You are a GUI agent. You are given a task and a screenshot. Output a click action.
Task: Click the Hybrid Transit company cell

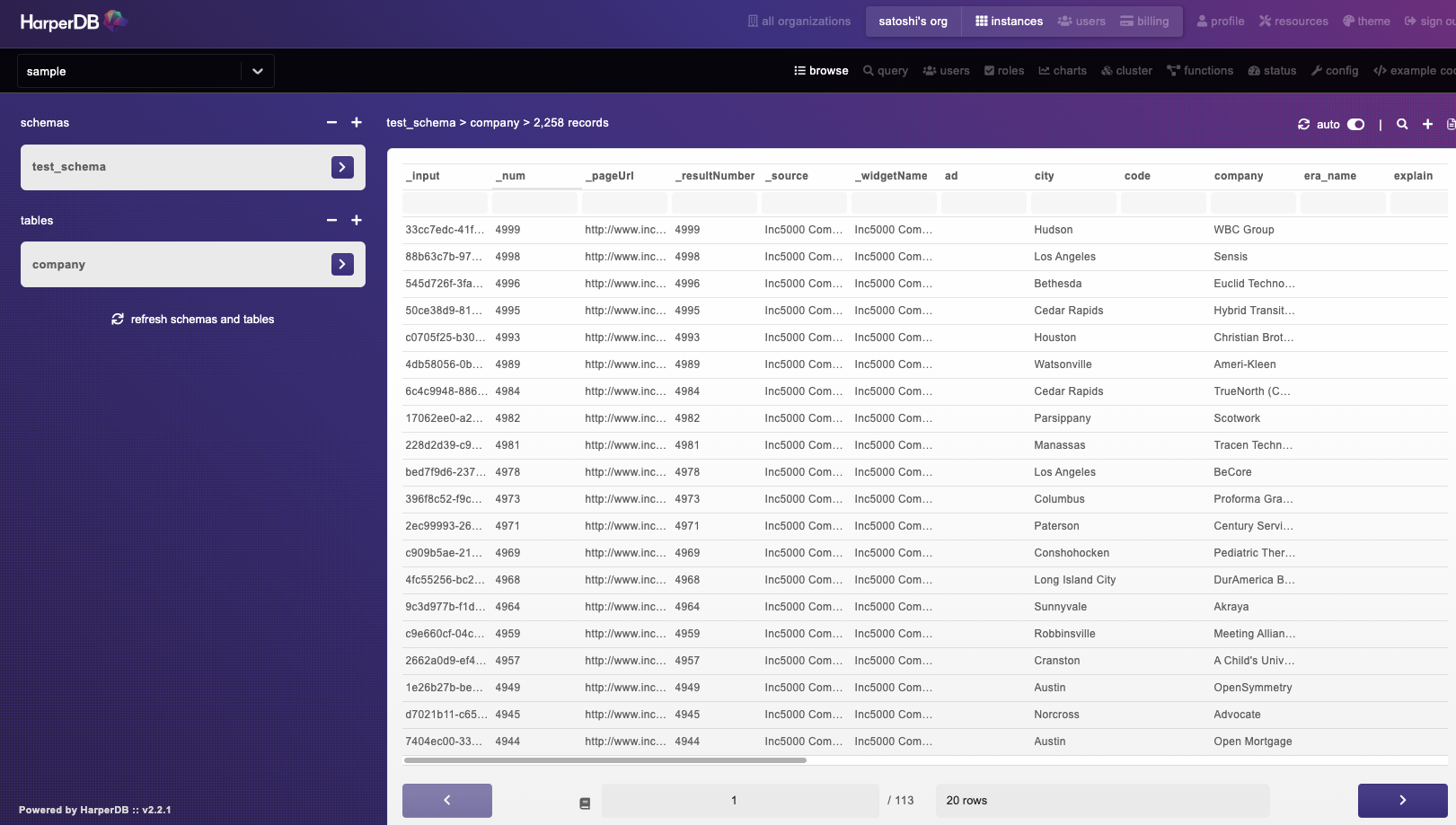tap(1255, 311)
